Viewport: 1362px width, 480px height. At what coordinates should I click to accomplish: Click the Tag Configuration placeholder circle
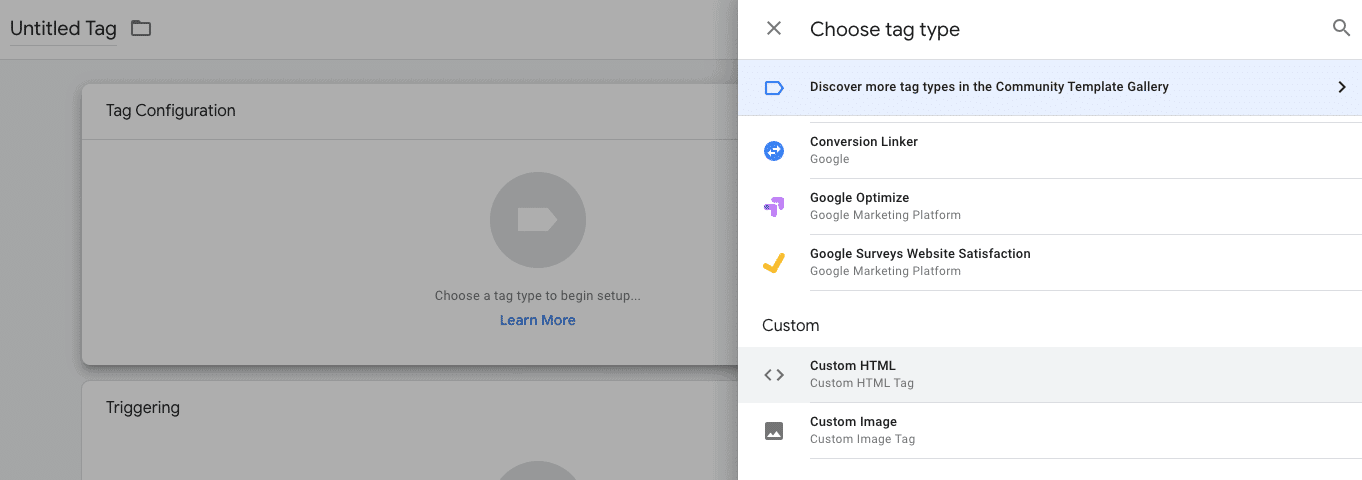[538, 220]
